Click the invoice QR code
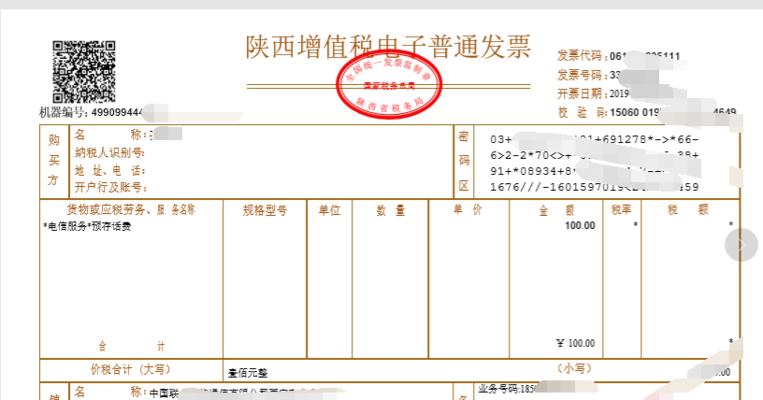763x400 pixels. [84, 72]
